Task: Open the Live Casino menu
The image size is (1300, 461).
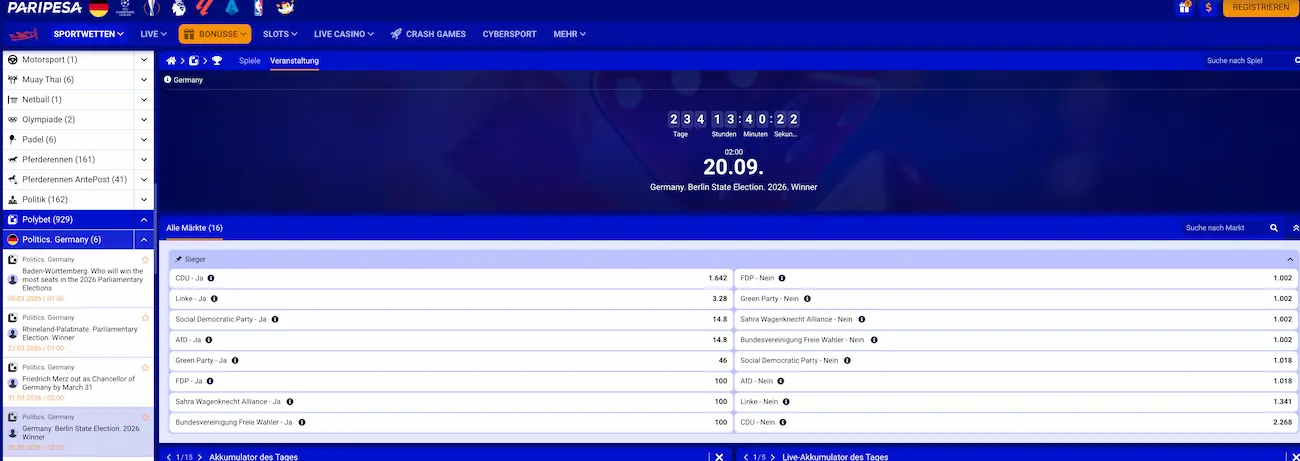Action: tap(344, 34)
